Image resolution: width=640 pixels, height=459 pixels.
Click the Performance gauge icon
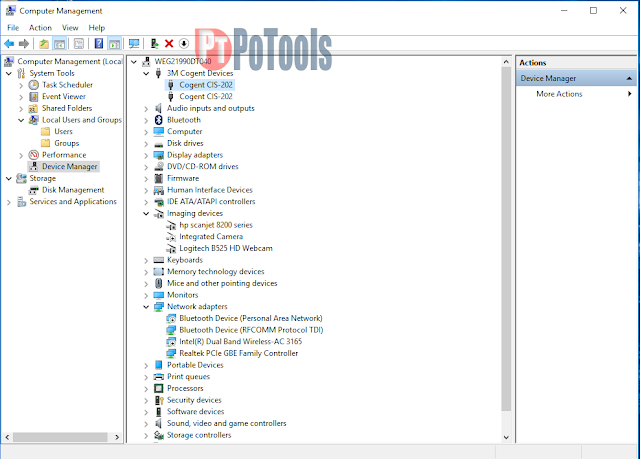point(33,155)
